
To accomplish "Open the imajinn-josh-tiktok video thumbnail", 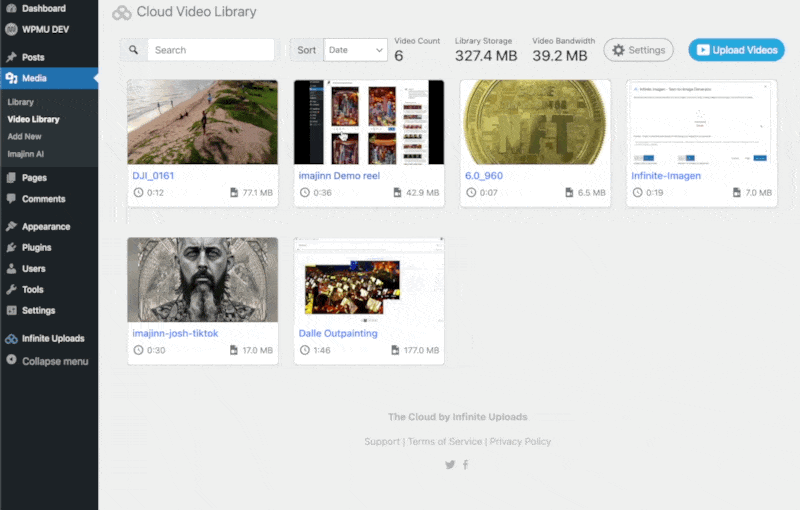I will 203,279.
